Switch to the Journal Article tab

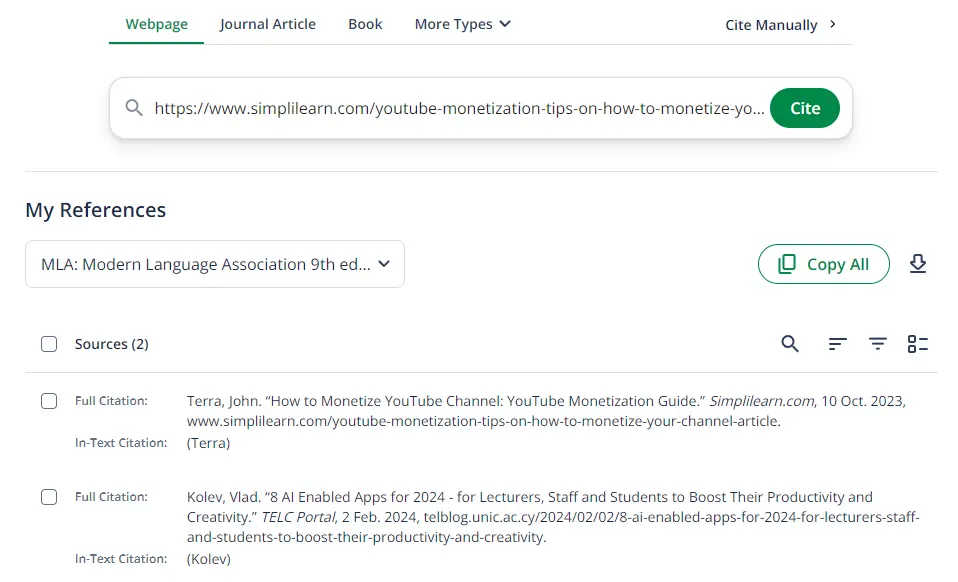(267, 24)
